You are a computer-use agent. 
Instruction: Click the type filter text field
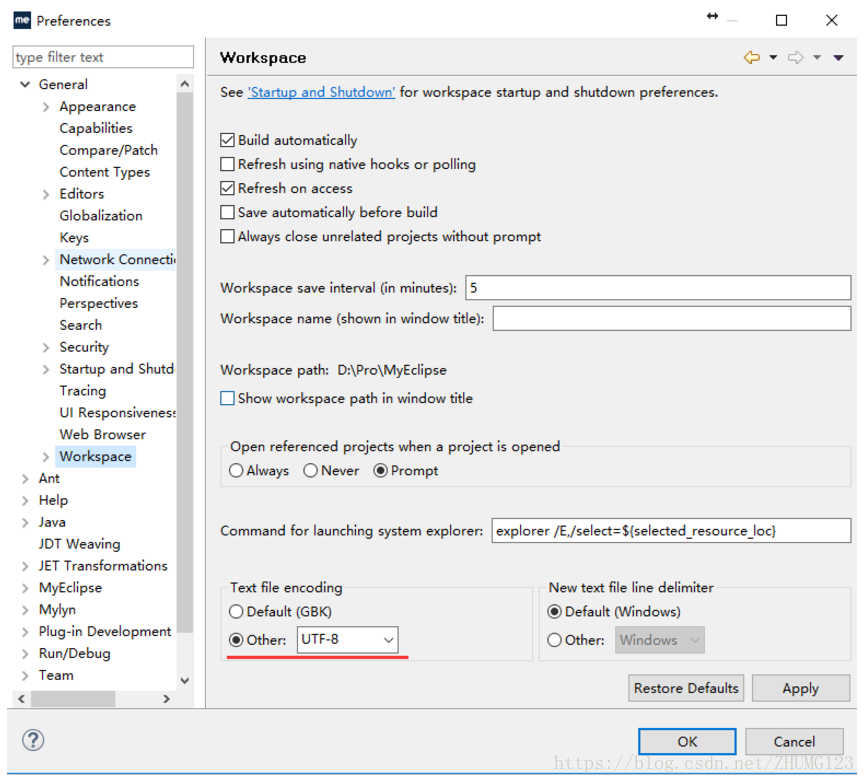(x=103, y=57)
